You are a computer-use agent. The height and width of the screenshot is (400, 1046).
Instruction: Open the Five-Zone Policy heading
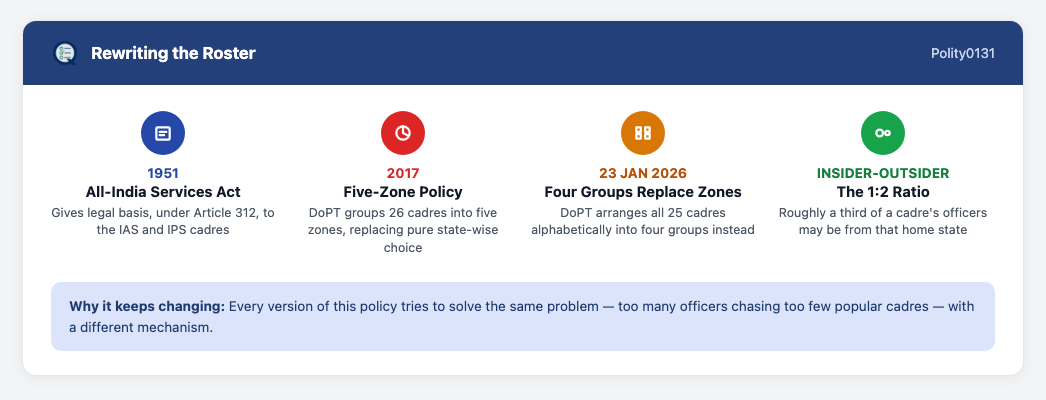click(403, 192)
